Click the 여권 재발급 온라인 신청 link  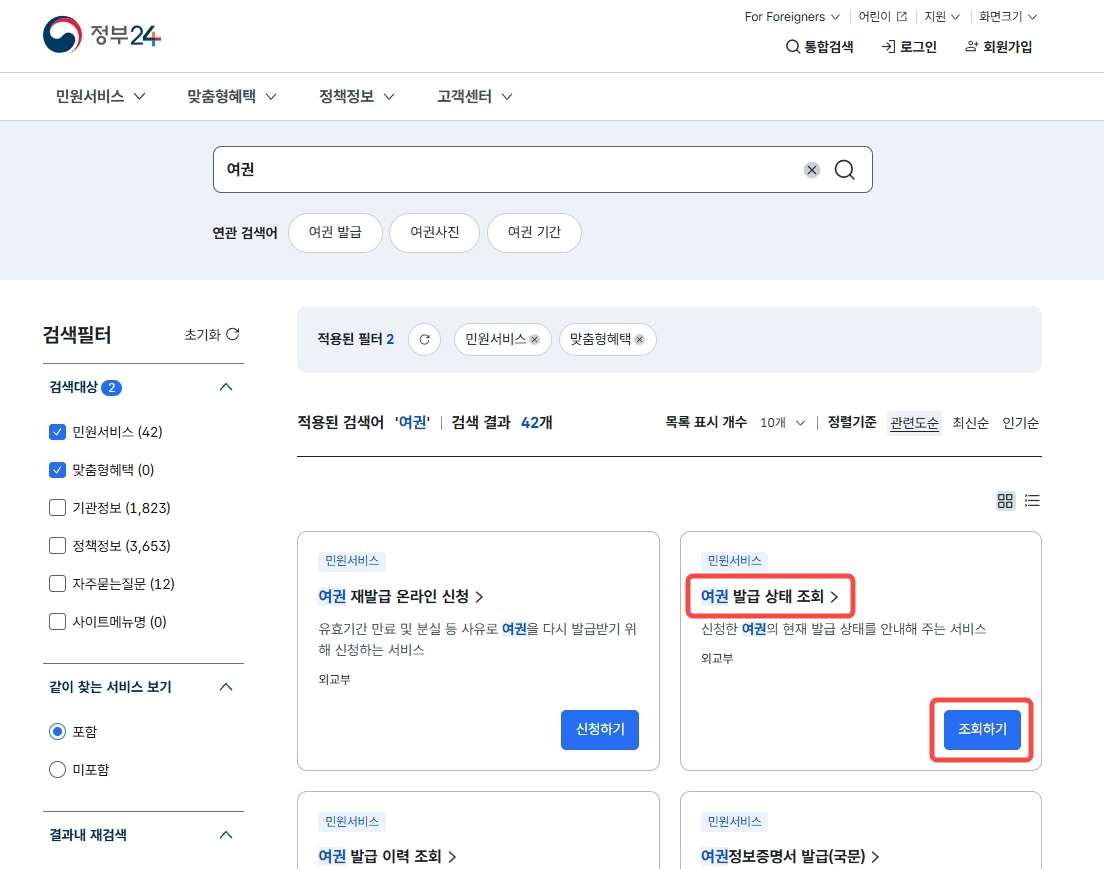(x=399, y=595)
